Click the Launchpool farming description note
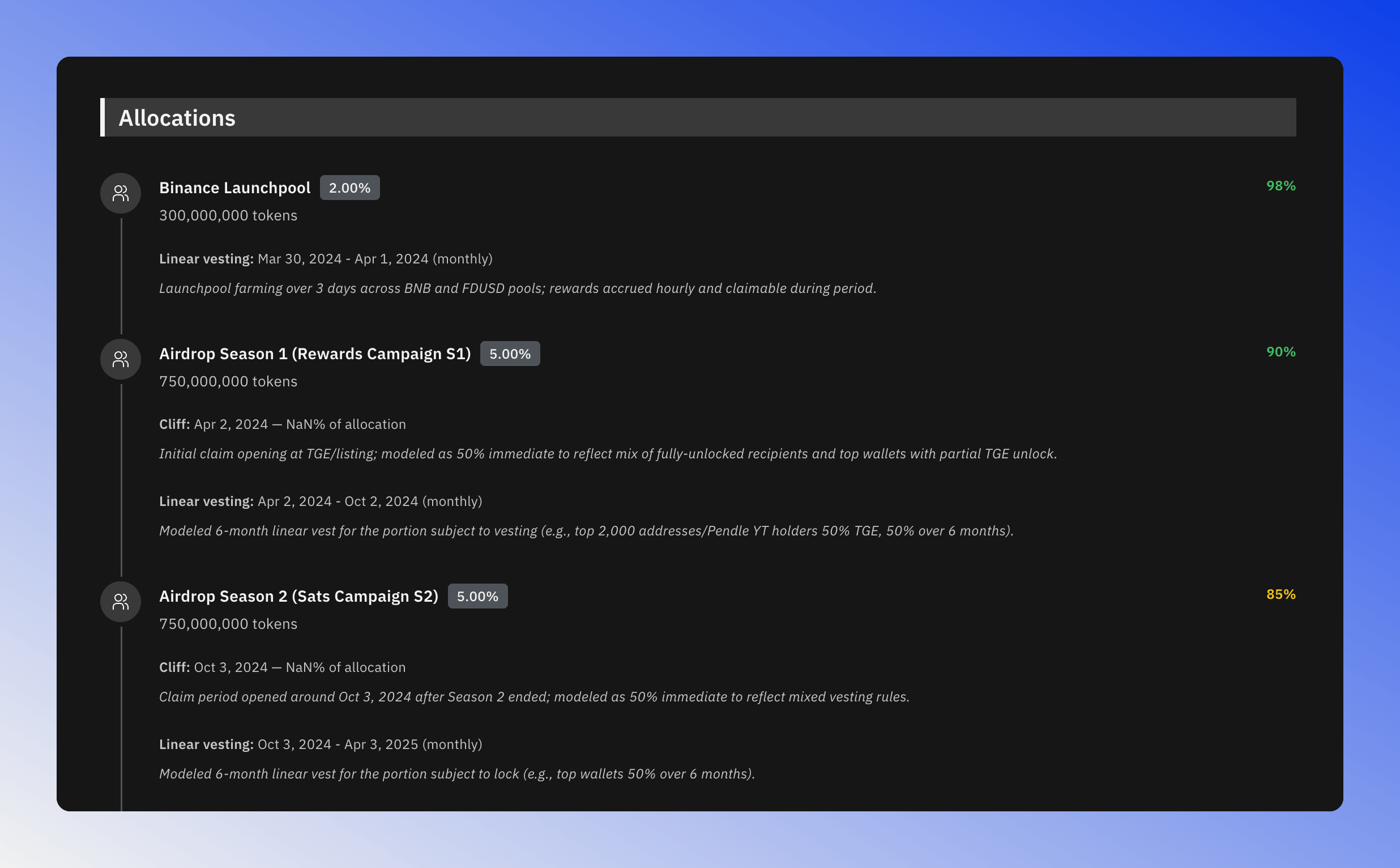This screenshot has height=868, width=1400. pyautogui.click(x=517, y=288)
